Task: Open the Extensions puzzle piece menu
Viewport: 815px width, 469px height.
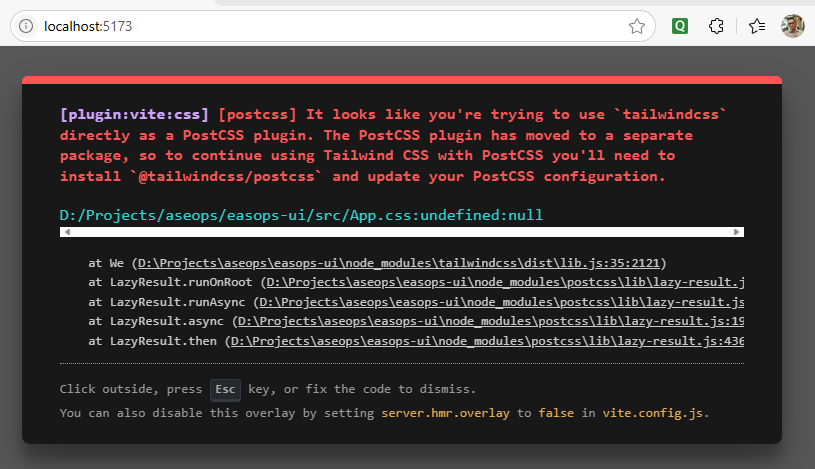Action: pos(716,27)
